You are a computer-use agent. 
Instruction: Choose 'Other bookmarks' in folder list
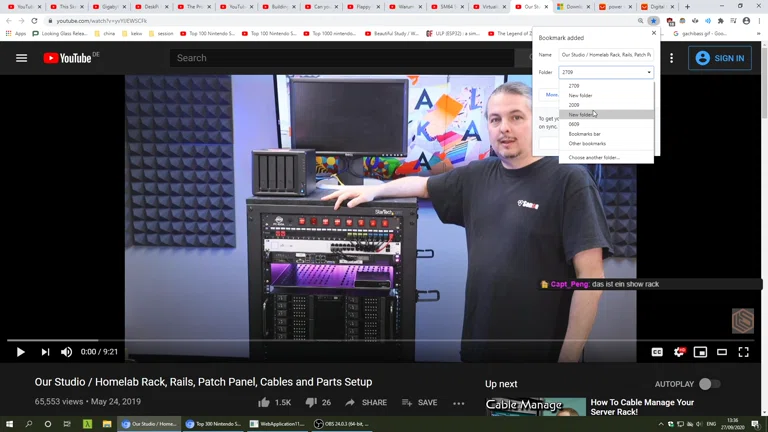point(587,144)
